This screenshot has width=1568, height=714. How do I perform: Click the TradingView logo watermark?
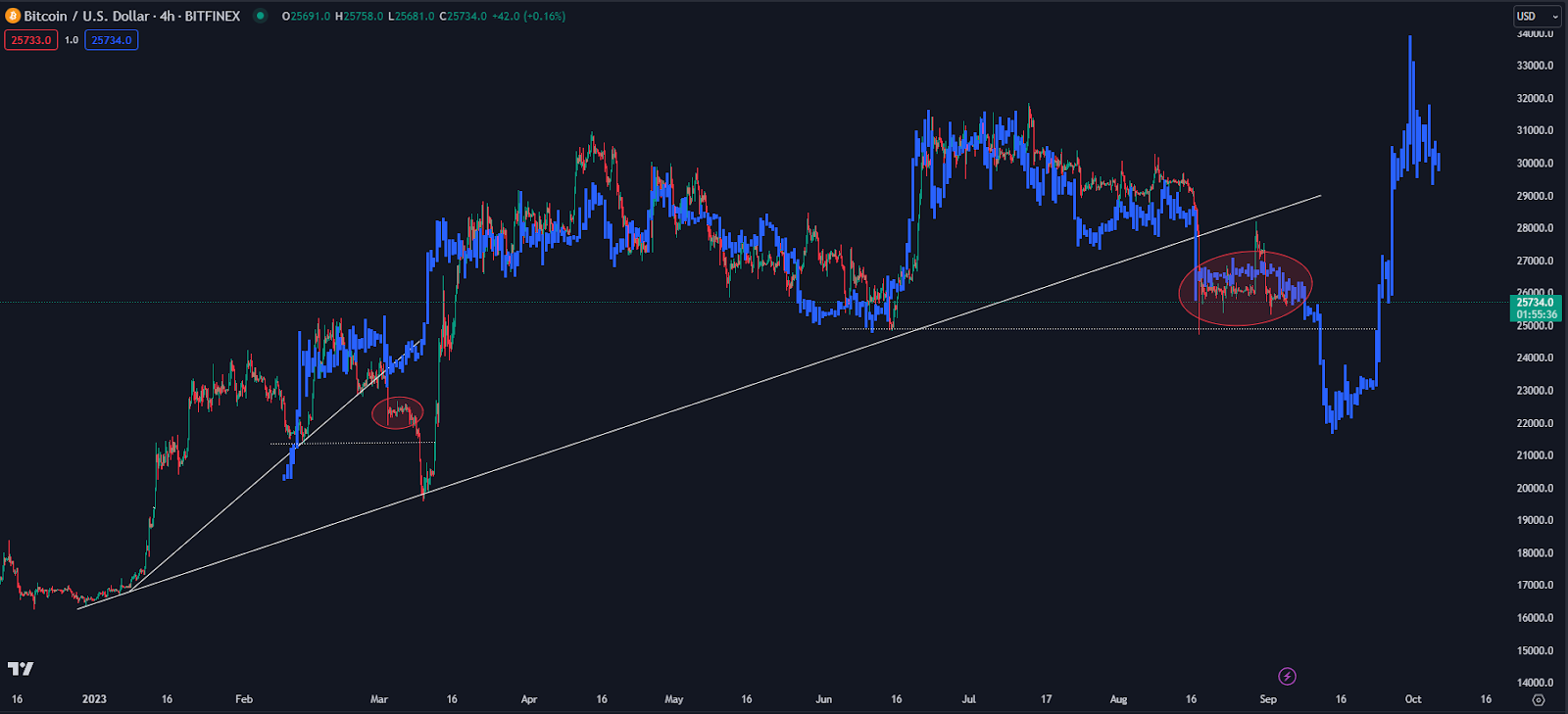pyautogui.click(x=21, y=669)
